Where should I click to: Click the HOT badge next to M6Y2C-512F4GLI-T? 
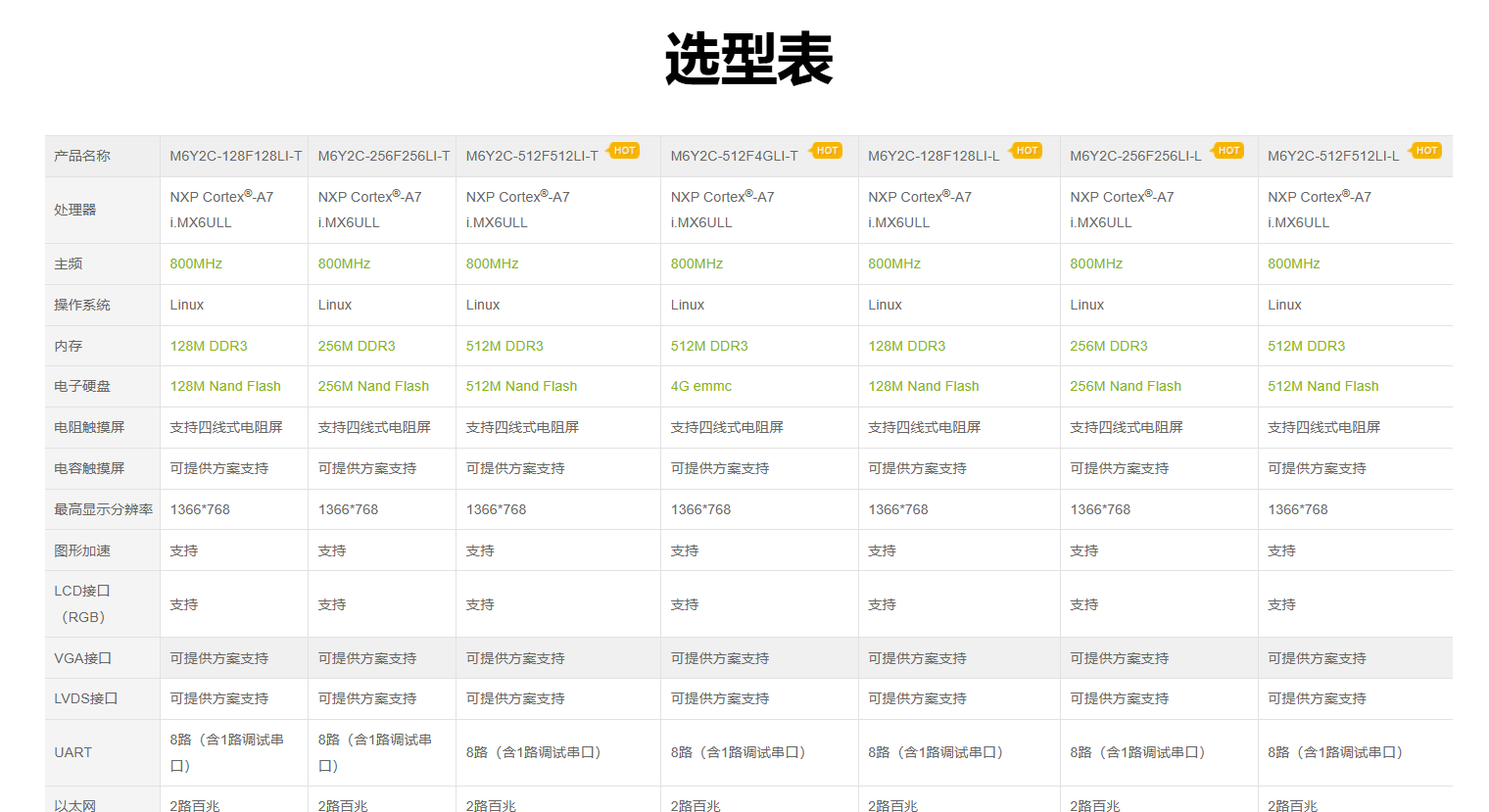[827, 151]
